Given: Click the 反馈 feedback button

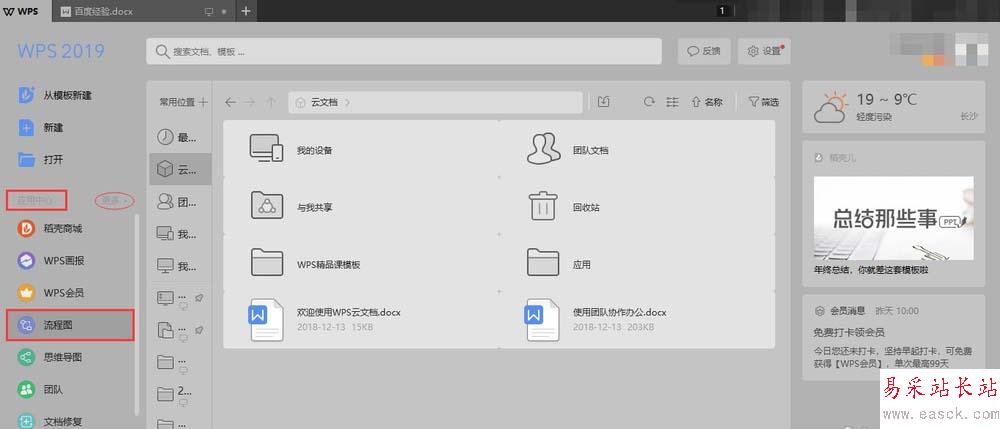Looking at the screenshot, I should 703,52.
